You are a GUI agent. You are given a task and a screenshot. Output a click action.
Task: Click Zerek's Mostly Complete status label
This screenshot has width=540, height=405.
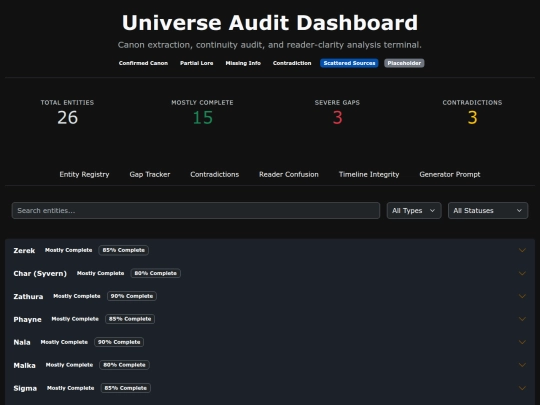69,250
